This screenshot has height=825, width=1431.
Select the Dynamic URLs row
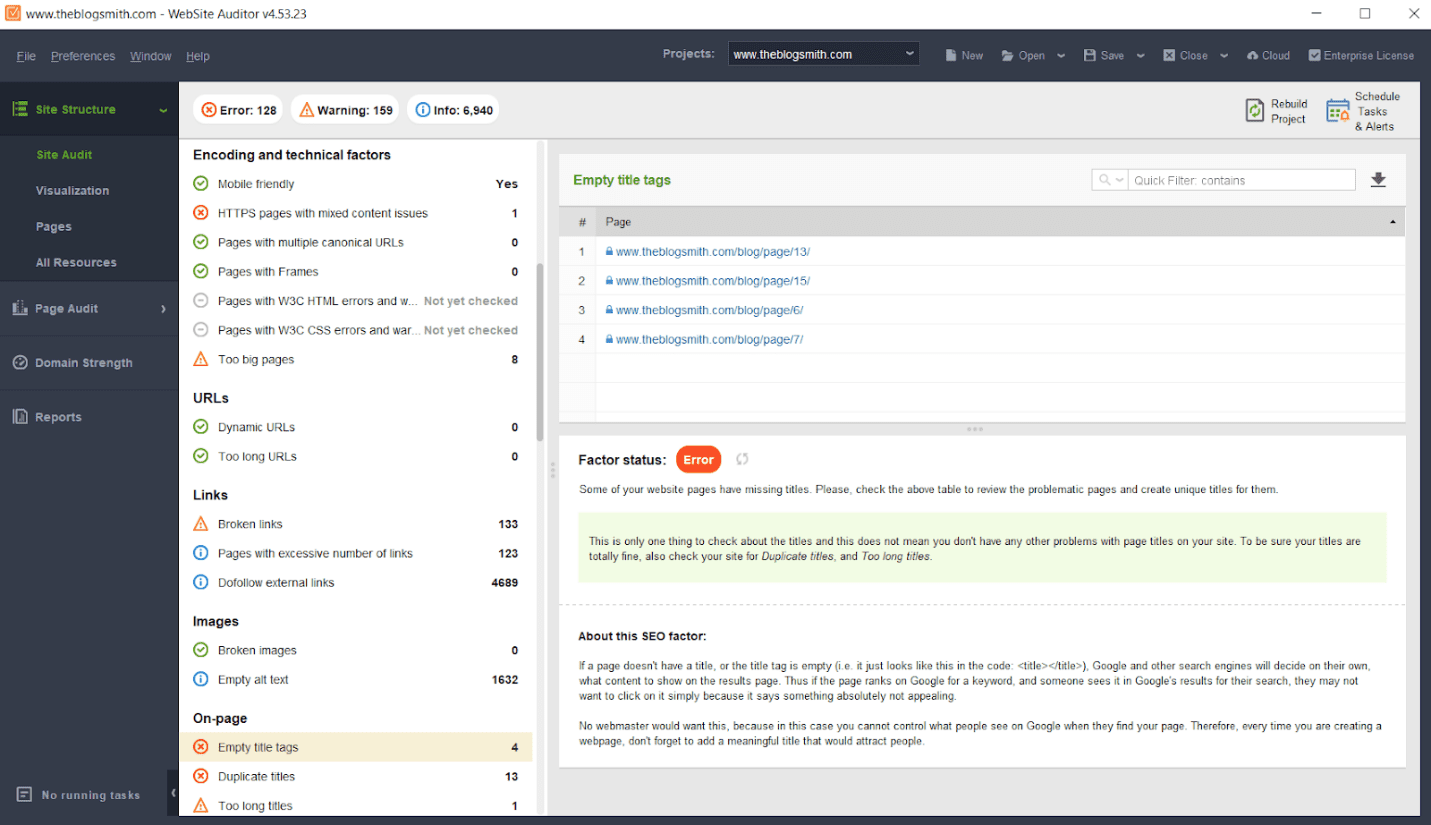356,427
